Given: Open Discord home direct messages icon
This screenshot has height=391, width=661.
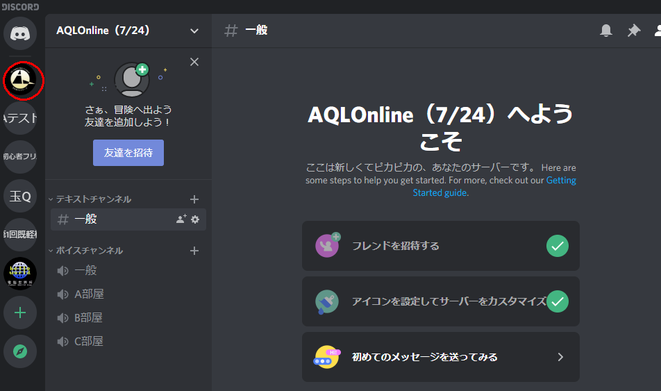Looking at the screenshot, I should 20,33.
